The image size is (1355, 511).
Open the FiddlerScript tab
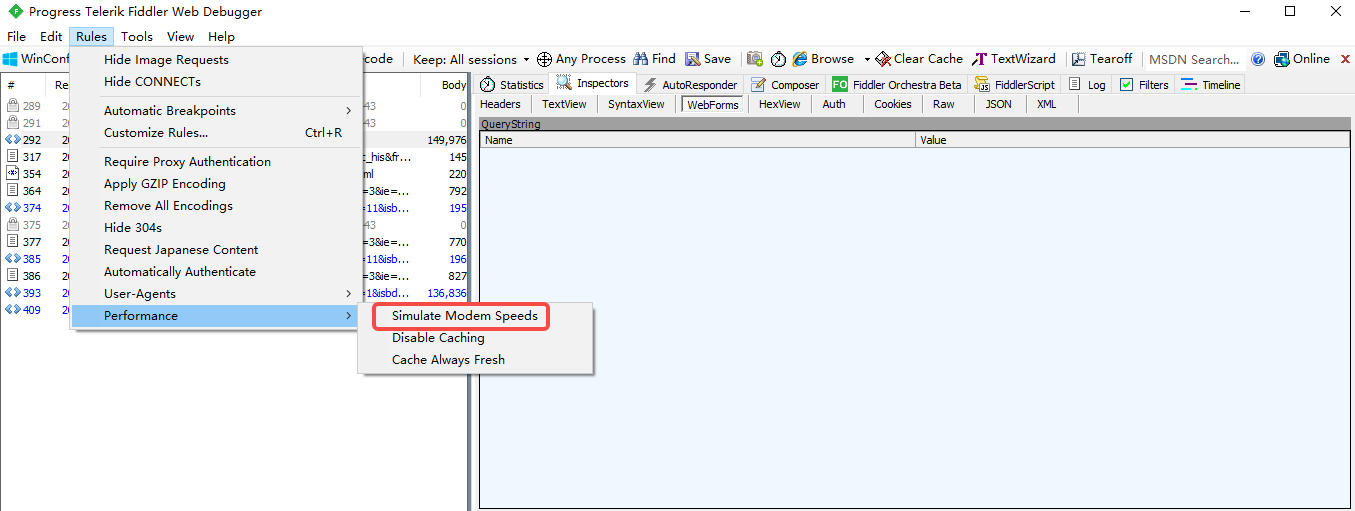1014,85
